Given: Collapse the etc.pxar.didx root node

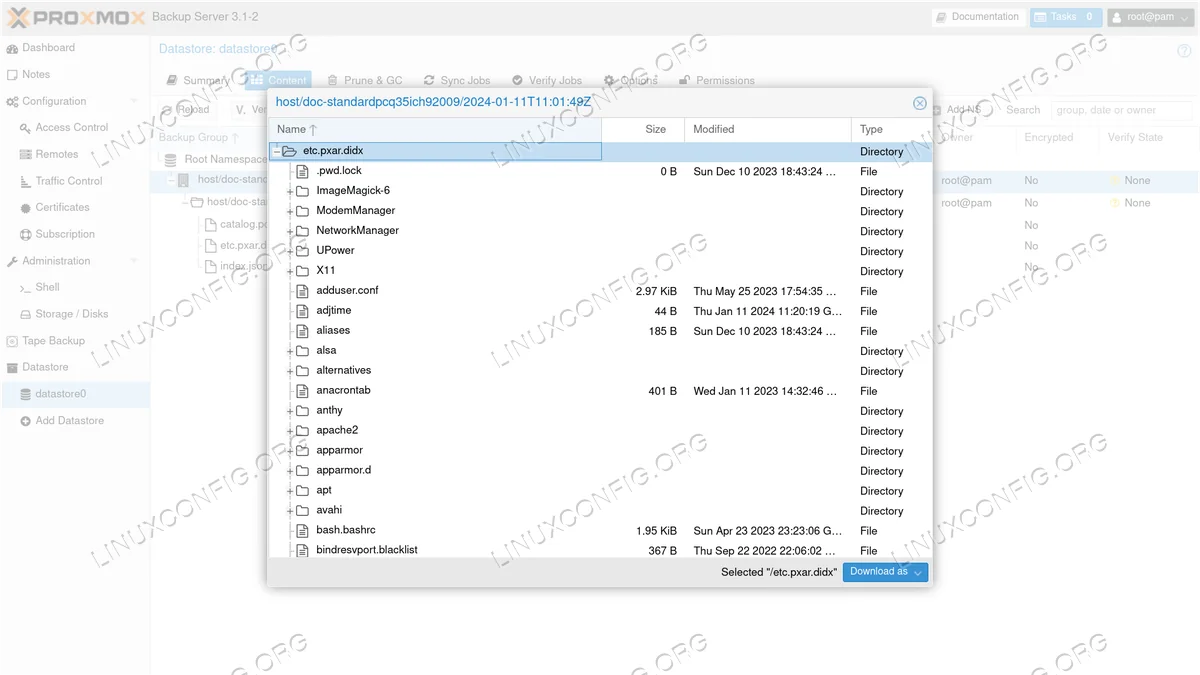Looking at the screenshot, I should 276,151.
